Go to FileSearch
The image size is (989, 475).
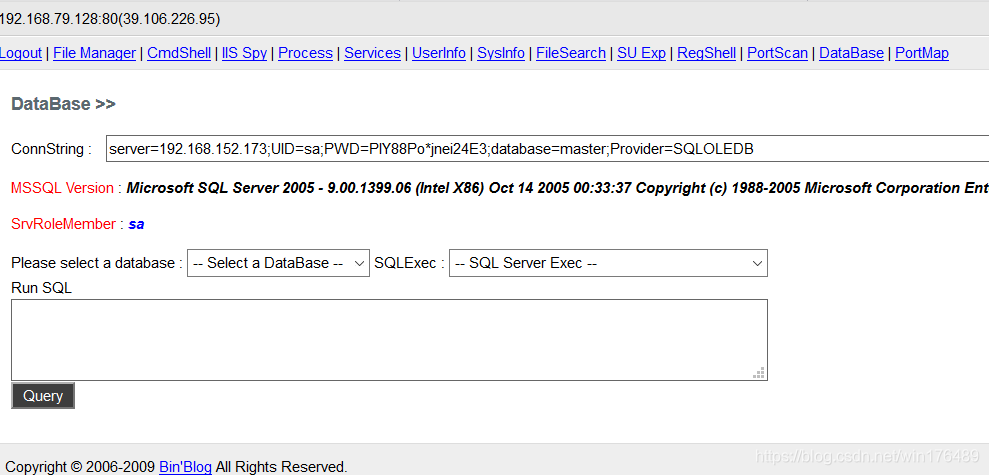coord(571,53)
